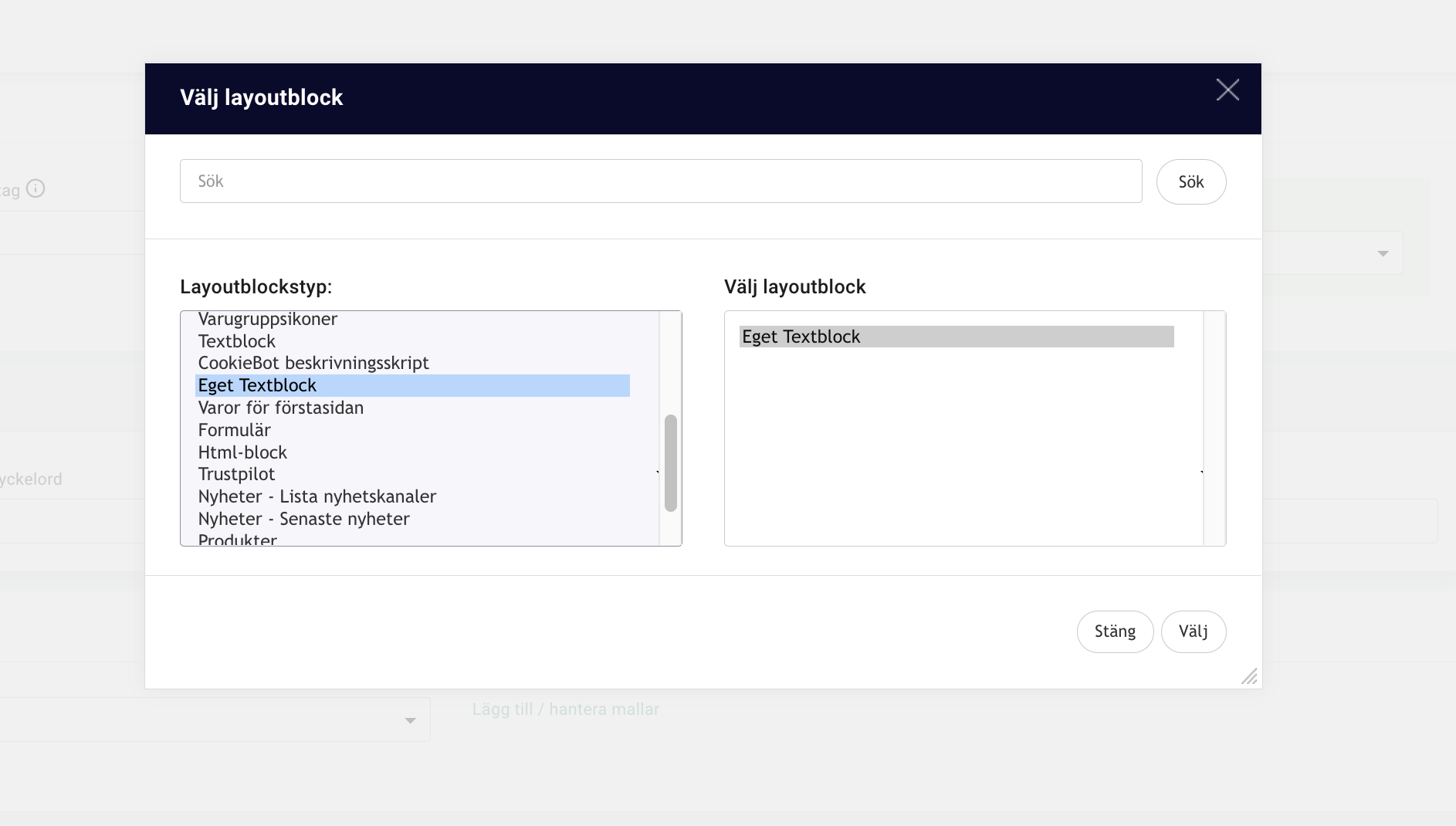This screenshot has width=1456, height=826.
Task: Open the template dropdown below the dialog
Action: pyautogui.click(x=215, y=719)
